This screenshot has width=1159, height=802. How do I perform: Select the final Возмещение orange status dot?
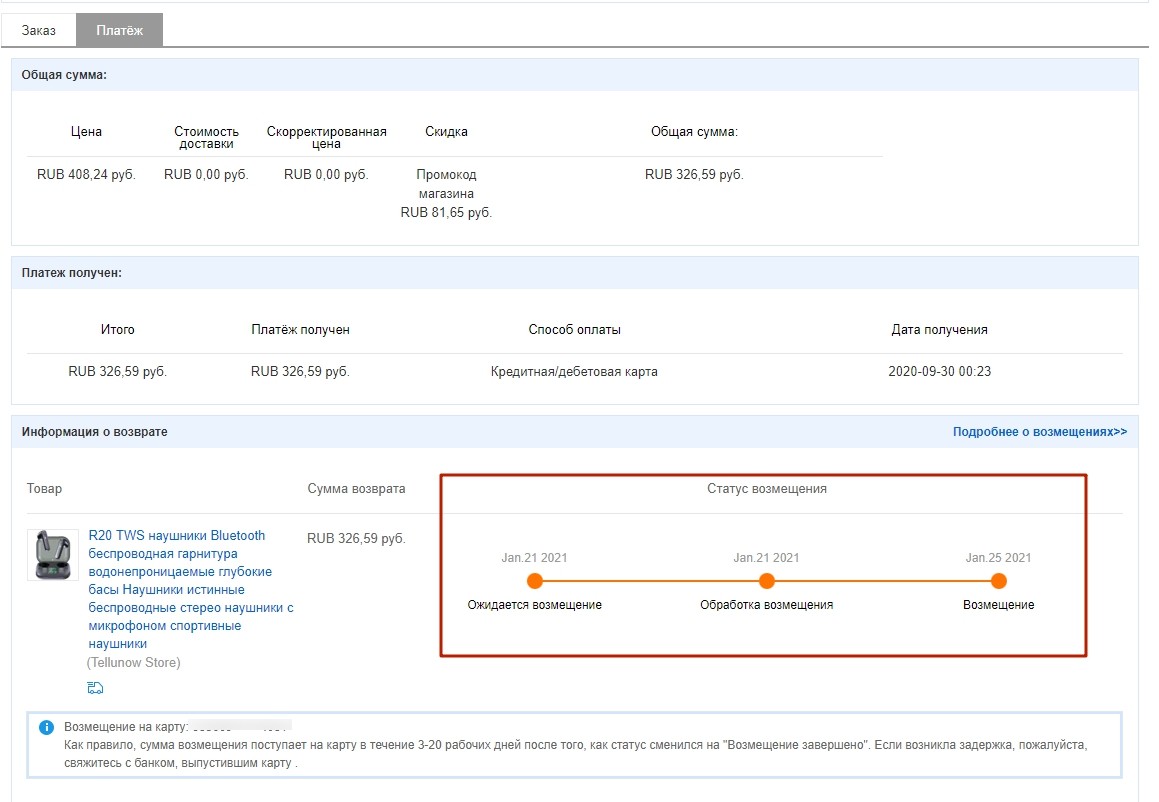998,581
